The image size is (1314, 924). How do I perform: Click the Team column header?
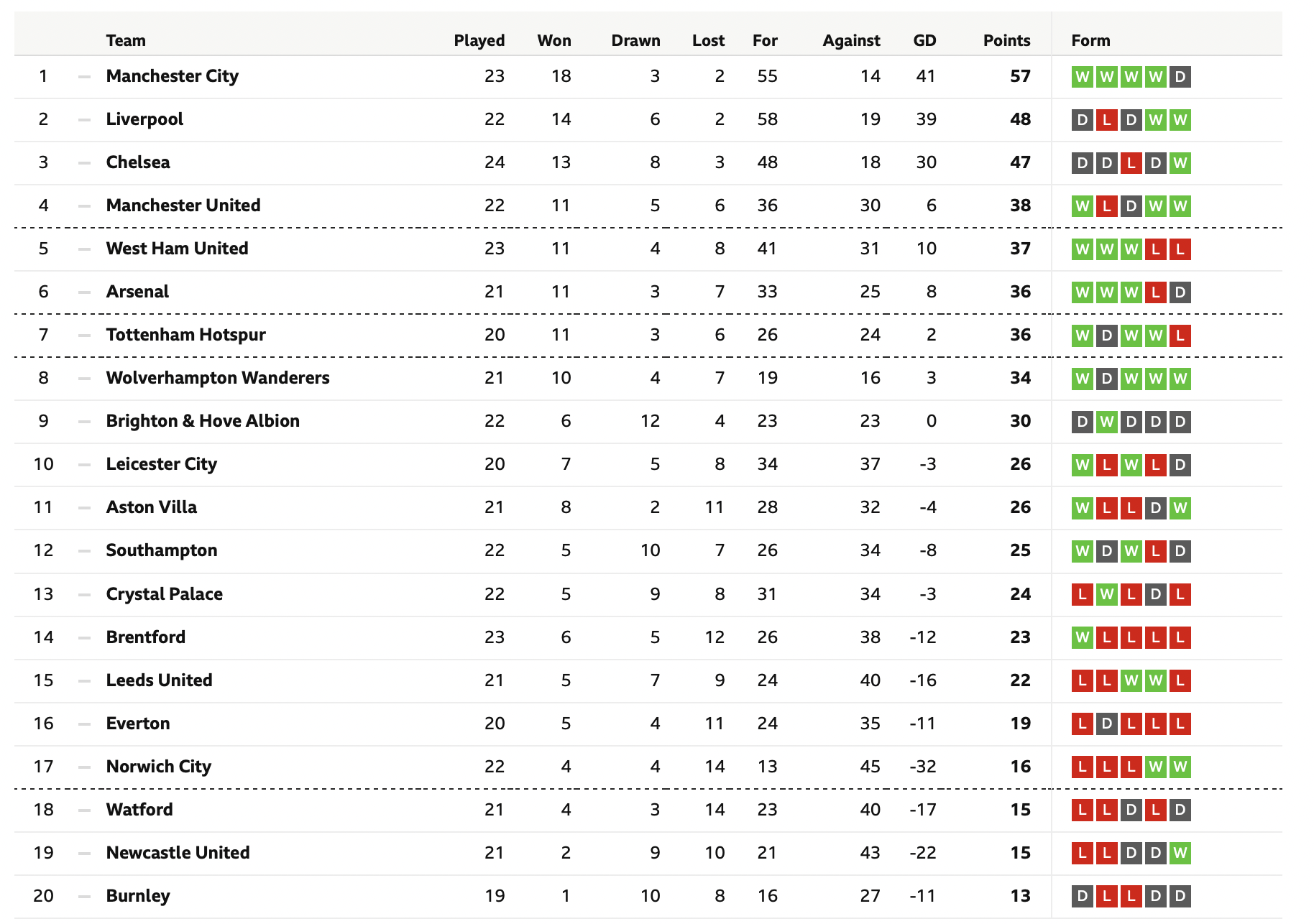[x=126, y=40]
